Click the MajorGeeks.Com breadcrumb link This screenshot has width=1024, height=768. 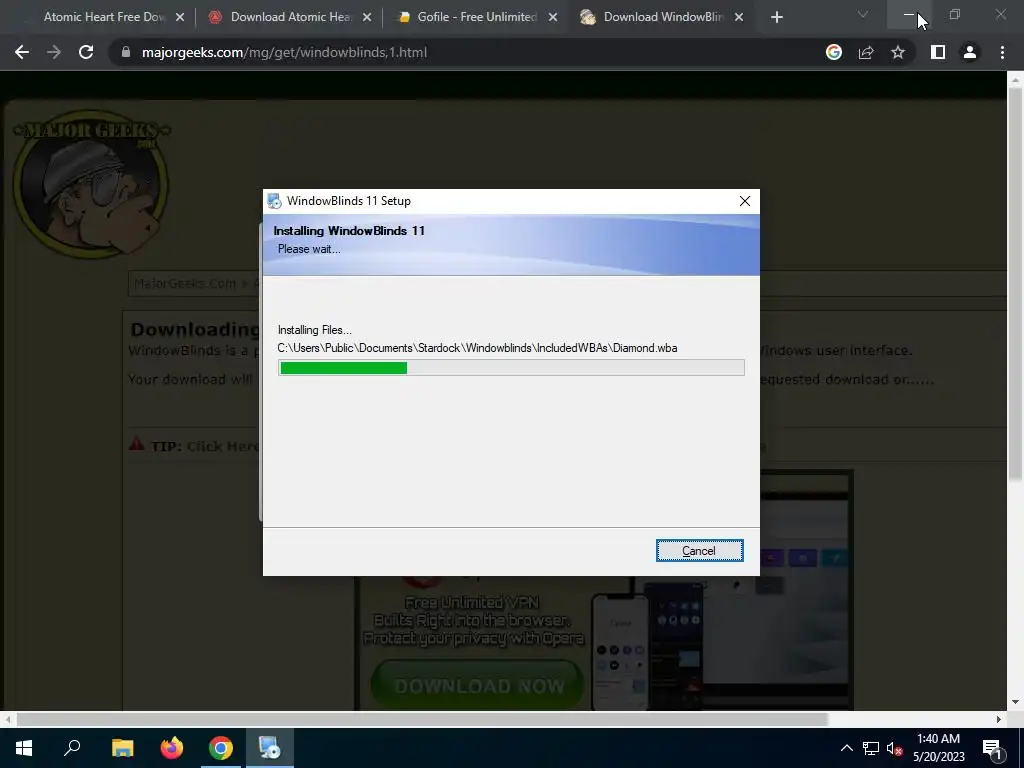tap(185, 283)
